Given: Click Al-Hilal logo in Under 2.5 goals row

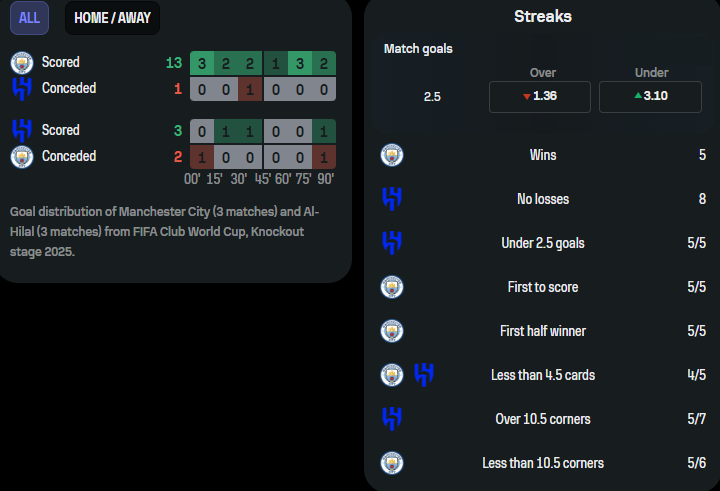Looking at the screenshot, I should (392, 243).
